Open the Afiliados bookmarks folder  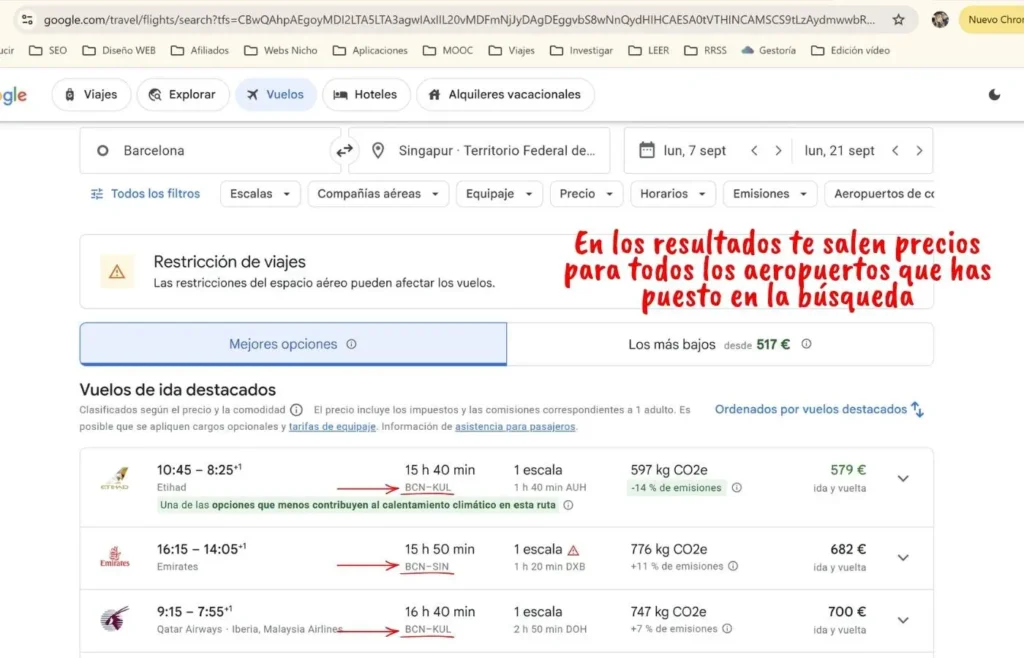(200, 50)
